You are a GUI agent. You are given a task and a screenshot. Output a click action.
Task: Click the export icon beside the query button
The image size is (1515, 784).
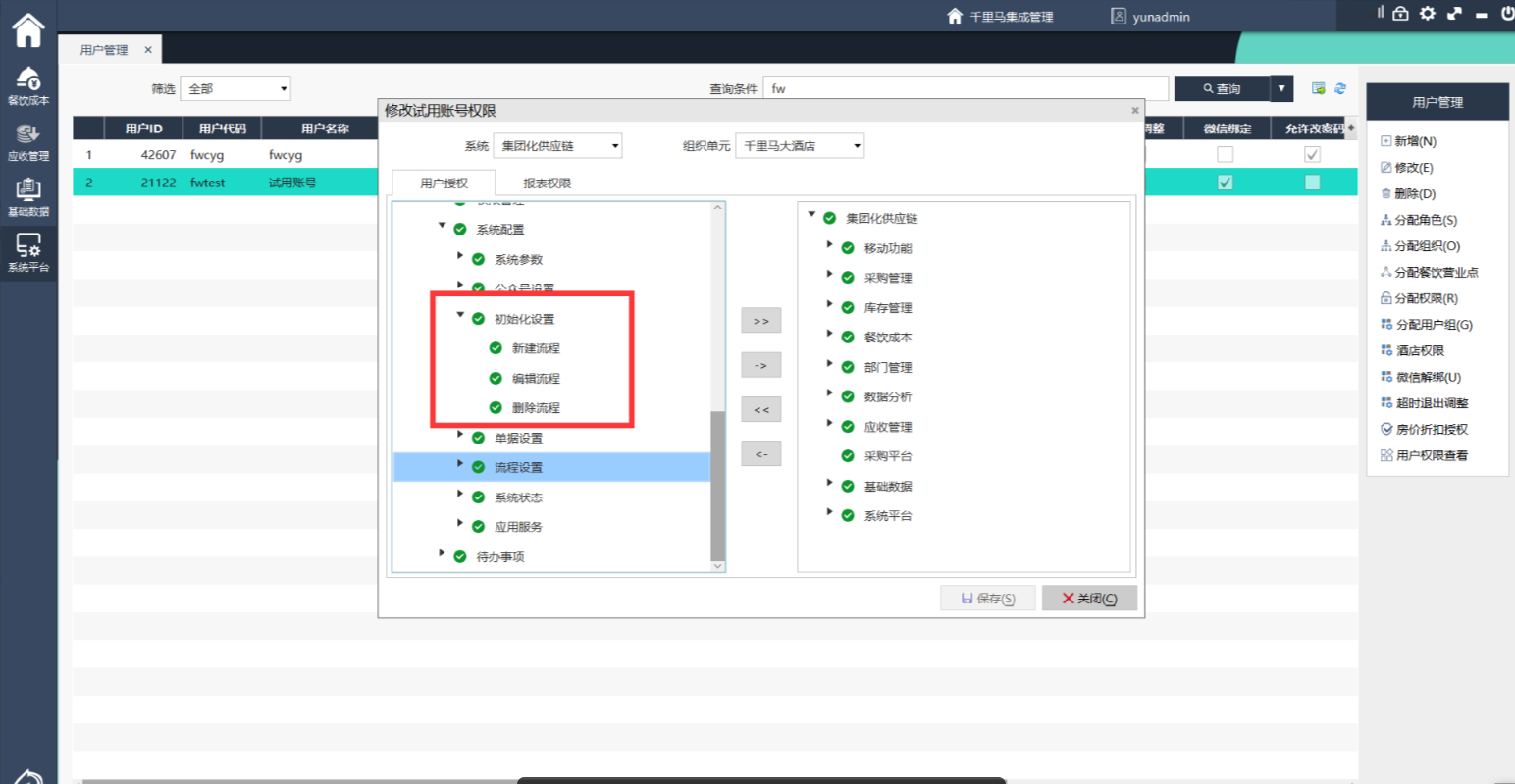(x=1319, y=88)
